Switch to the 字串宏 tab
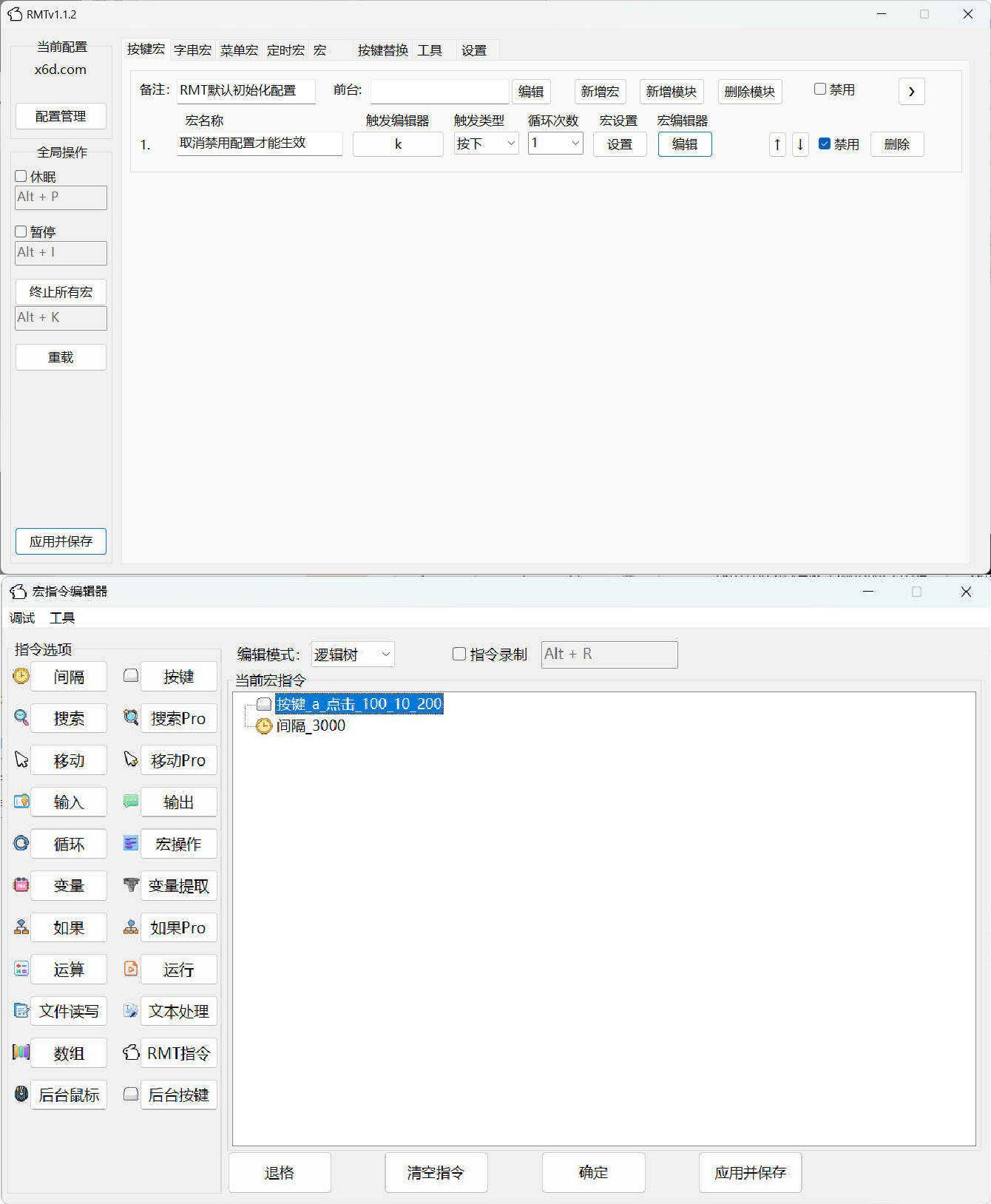This screenshot has height=1204, width=991. tap(192, 50)
